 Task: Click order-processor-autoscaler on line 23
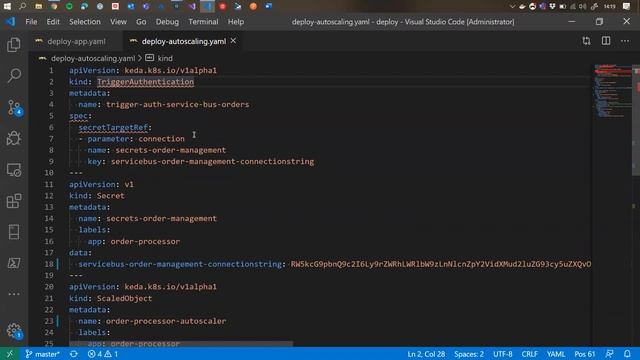(x=166, y=321)
